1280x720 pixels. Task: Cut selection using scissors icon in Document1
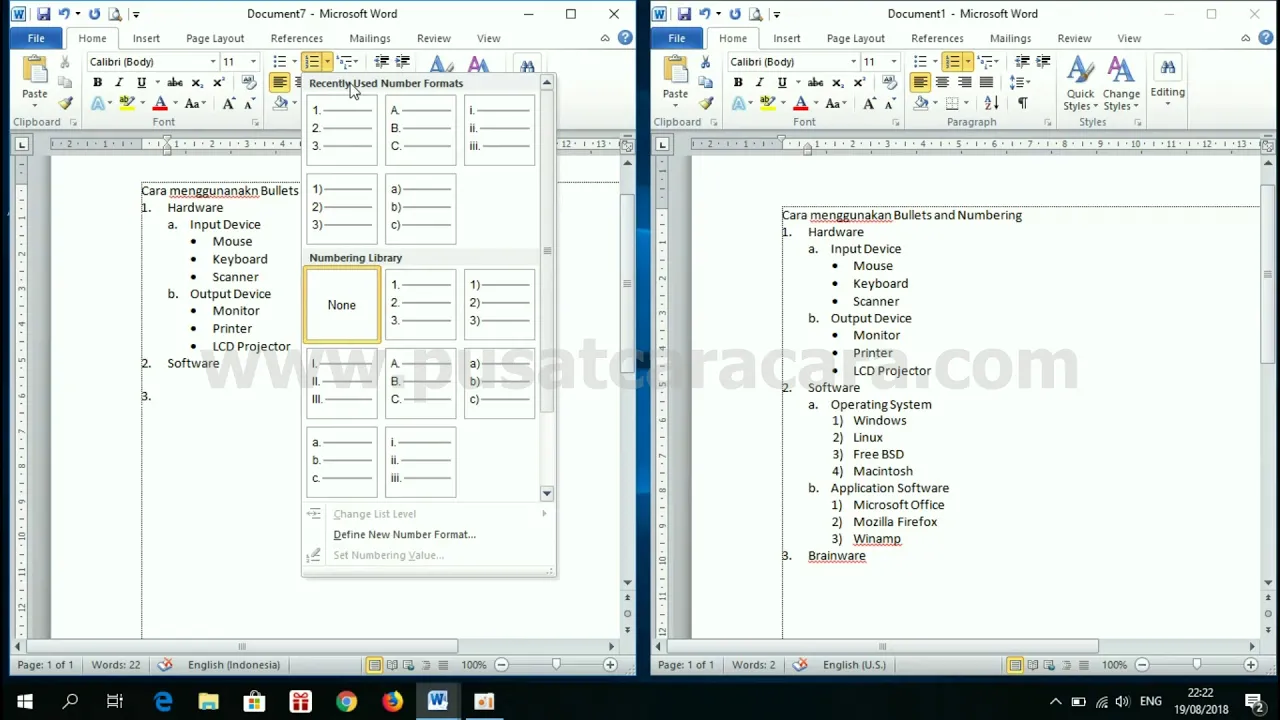(705, 63)
